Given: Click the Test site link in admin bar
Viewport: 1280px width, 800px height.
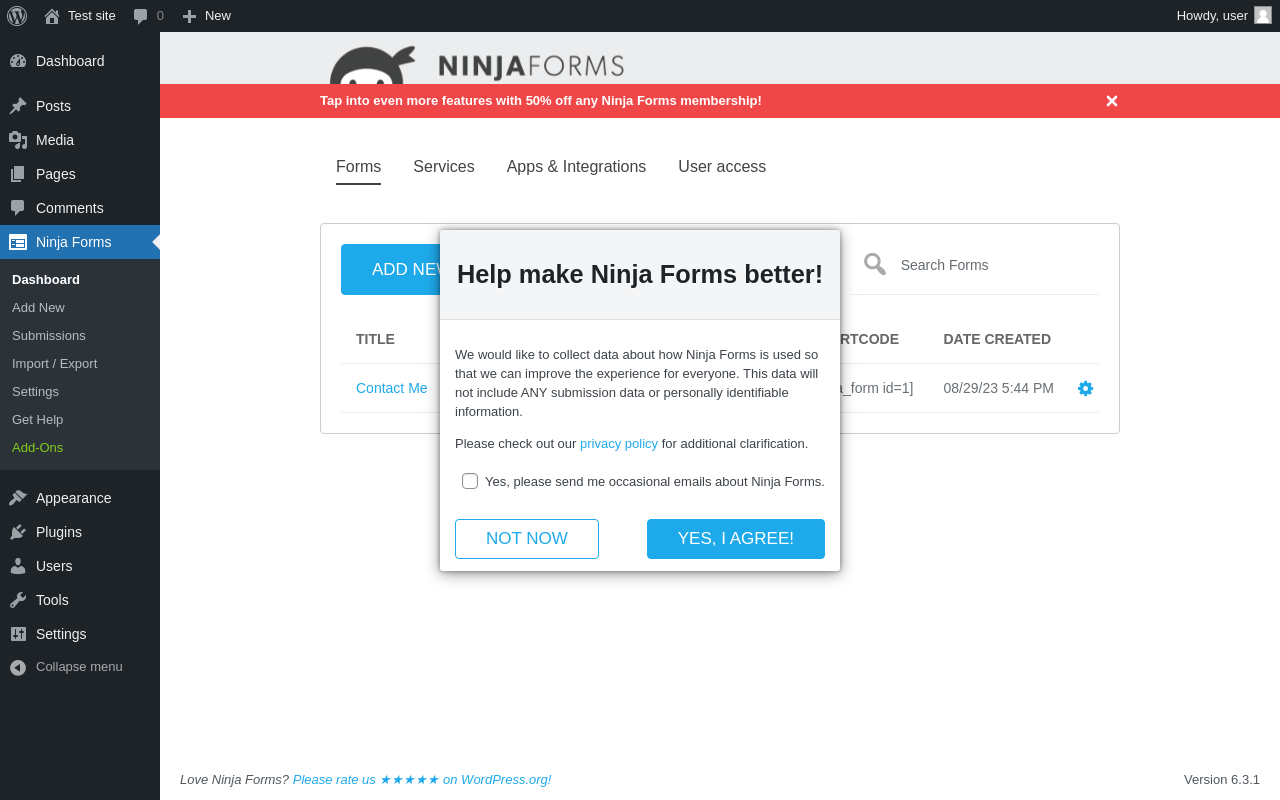Looking at the screenshot, I should 92,16.
